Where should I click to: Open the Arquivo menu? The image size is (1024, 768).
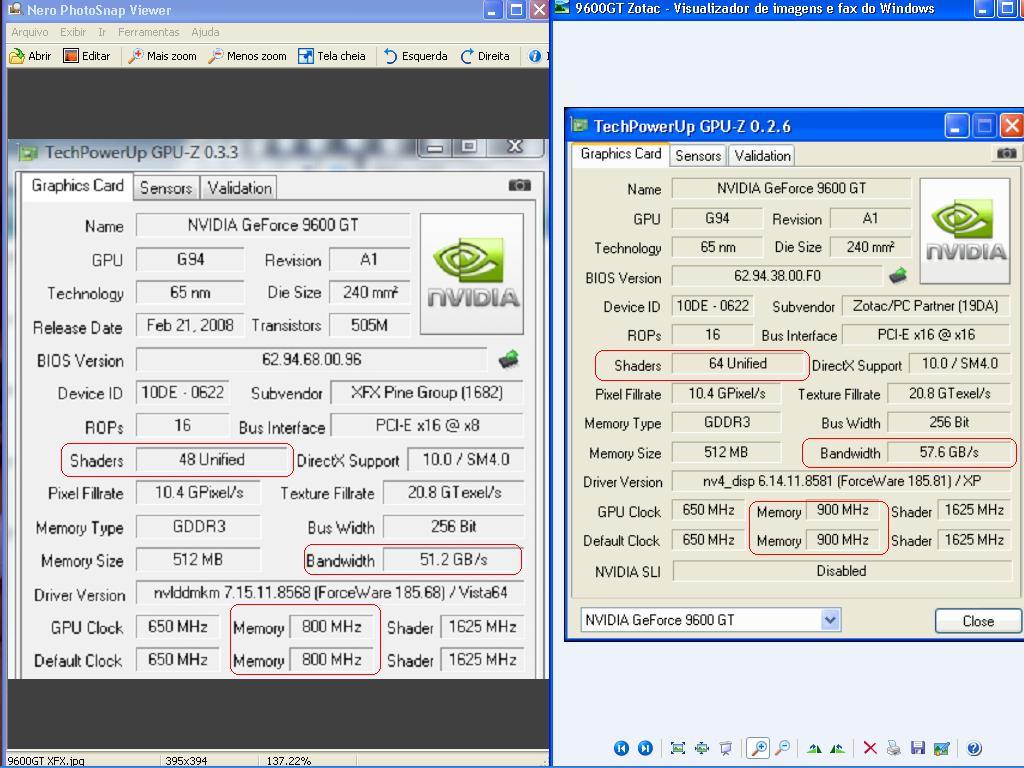click(29, 32)
